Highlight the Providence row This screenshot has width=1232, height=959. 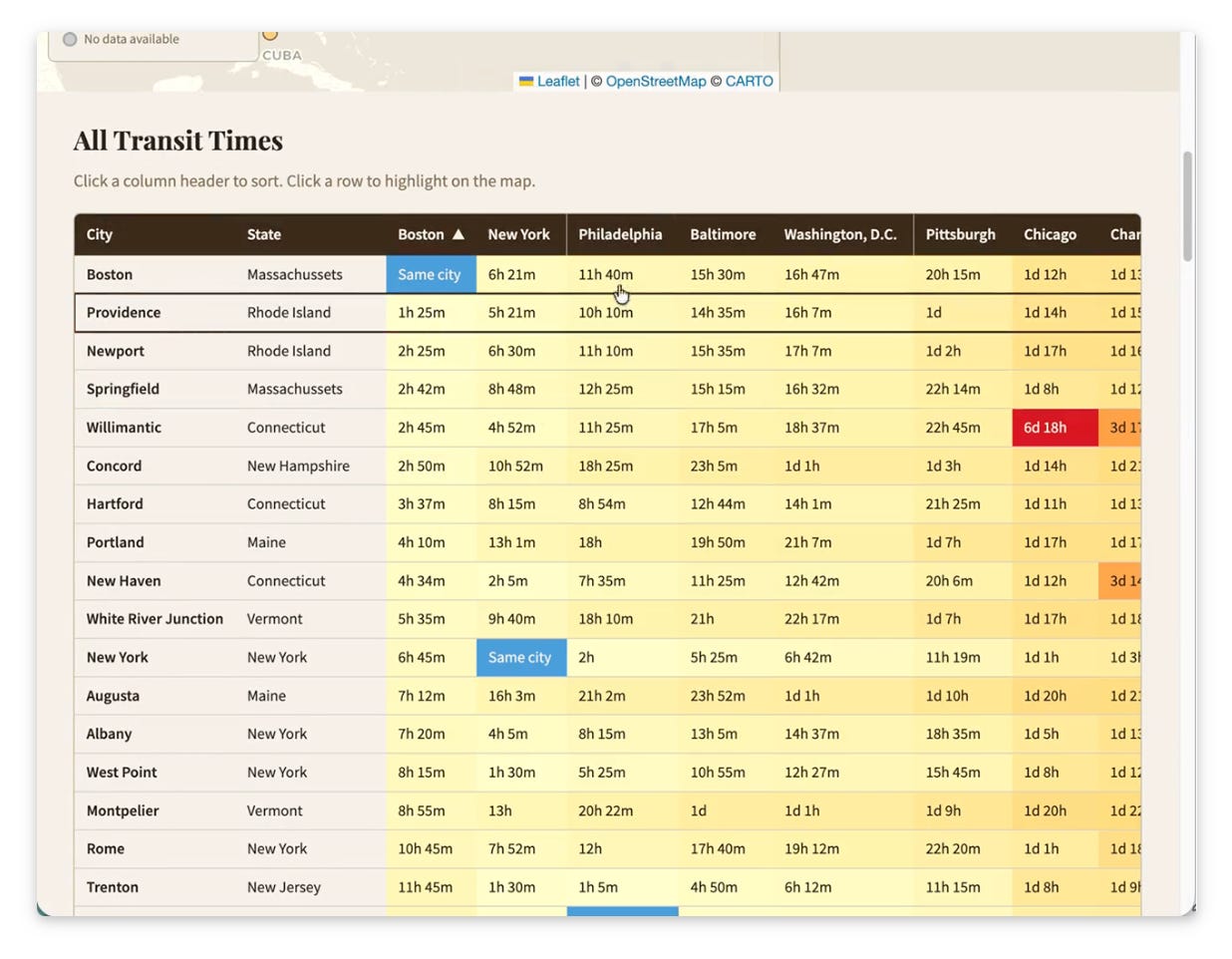pyautogui.click(x=607, y=312)
